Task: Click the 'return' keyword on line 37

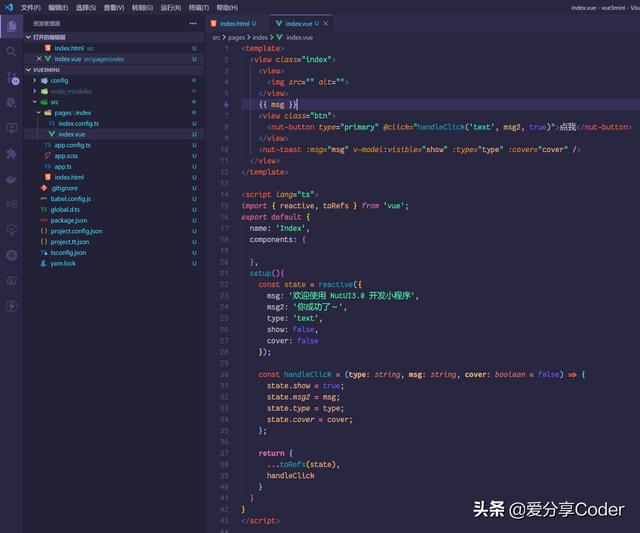Action: pos(271,453)
